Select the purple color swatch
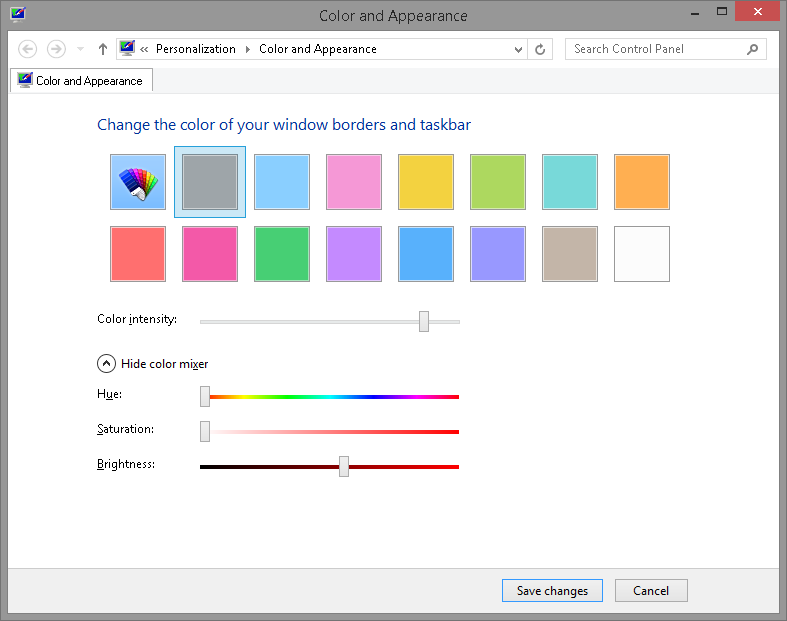 [x=354, y=254]
